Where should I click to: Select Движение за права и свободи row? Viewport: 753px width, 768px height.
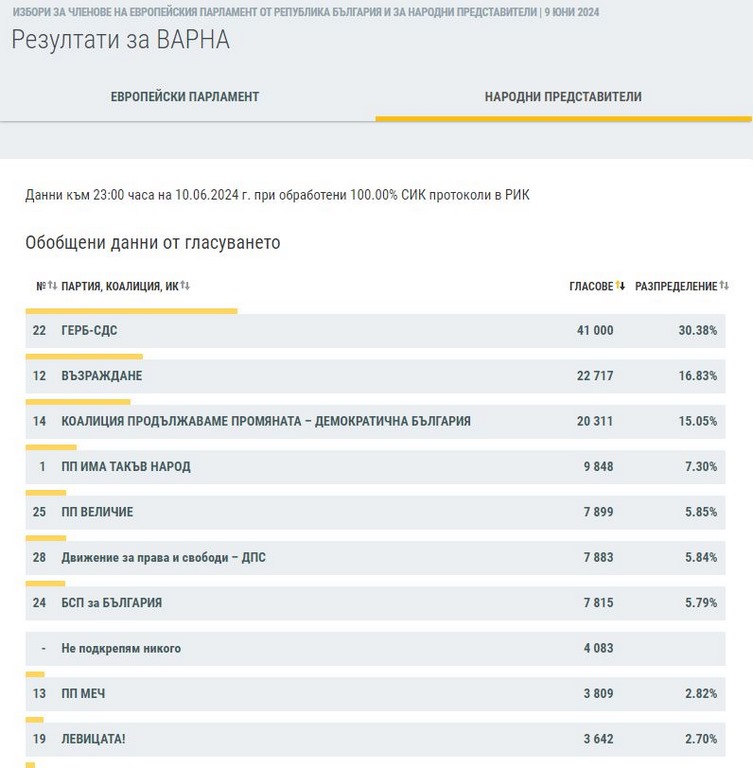click(375, 557)
